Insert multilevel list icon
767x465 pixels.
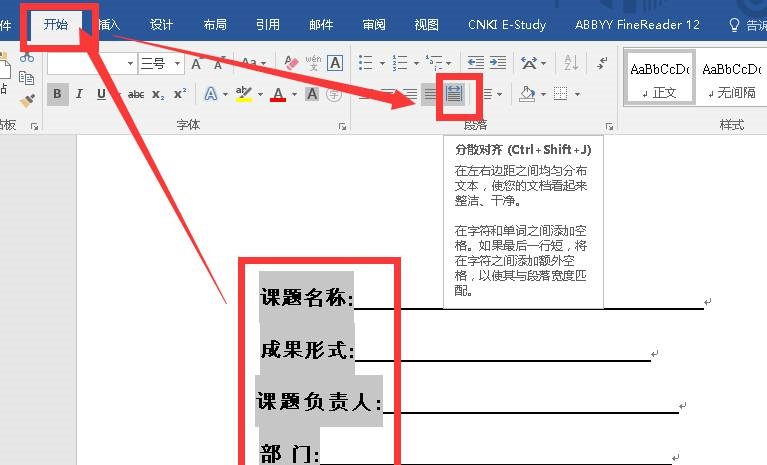click(x=434, y=63)
